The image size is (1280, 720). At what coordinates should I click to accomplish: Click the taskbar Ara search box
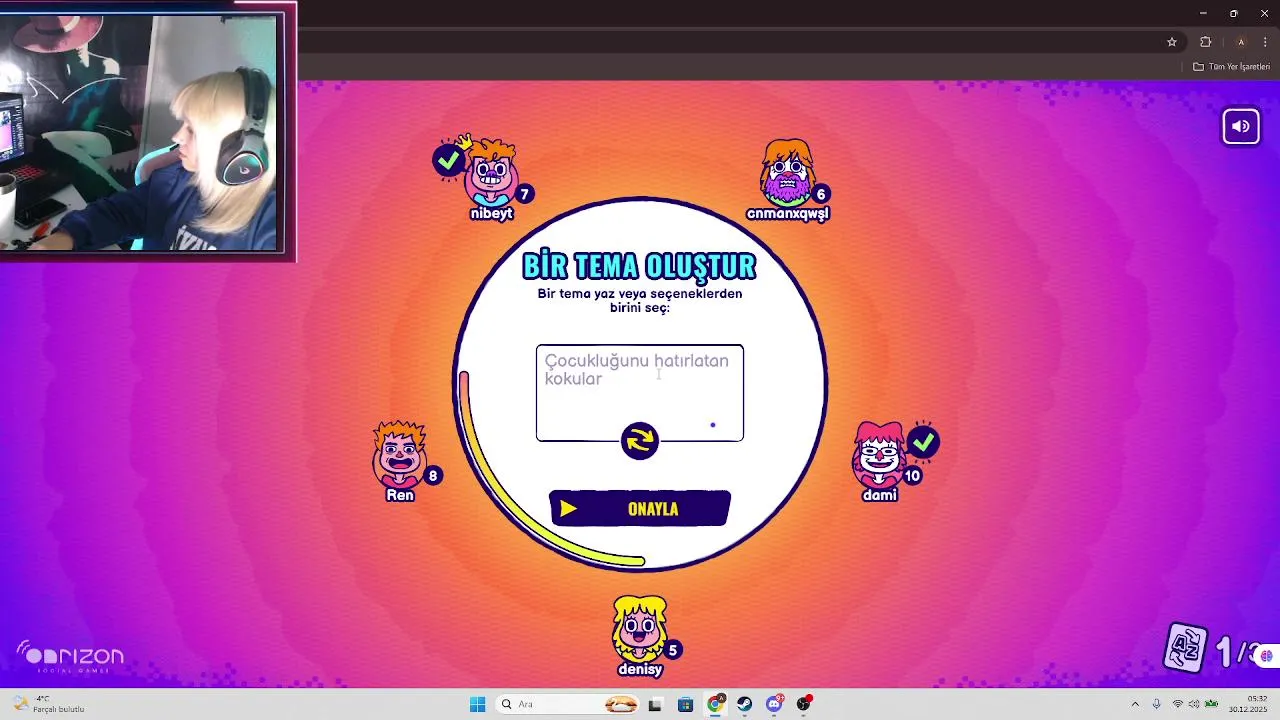pos(569,704)
